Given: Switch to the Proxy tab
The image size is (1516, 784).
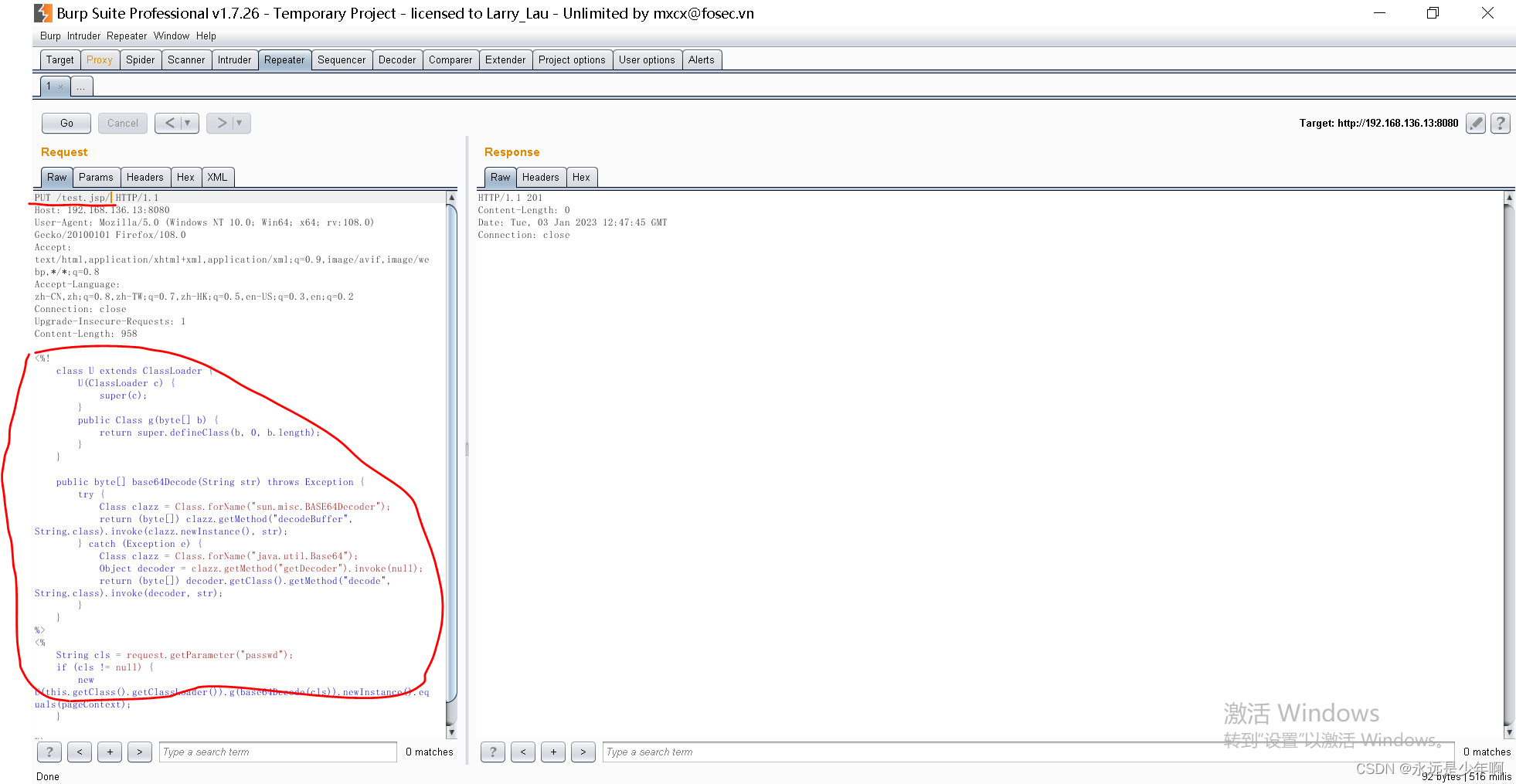Looking at the screenshot, I should [x=100, y=59].
